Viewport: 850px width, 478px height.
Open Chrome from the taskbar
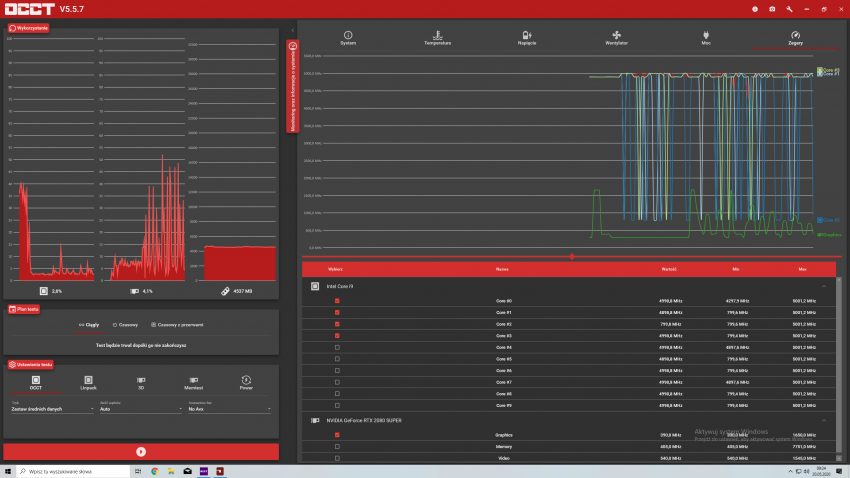154,471
